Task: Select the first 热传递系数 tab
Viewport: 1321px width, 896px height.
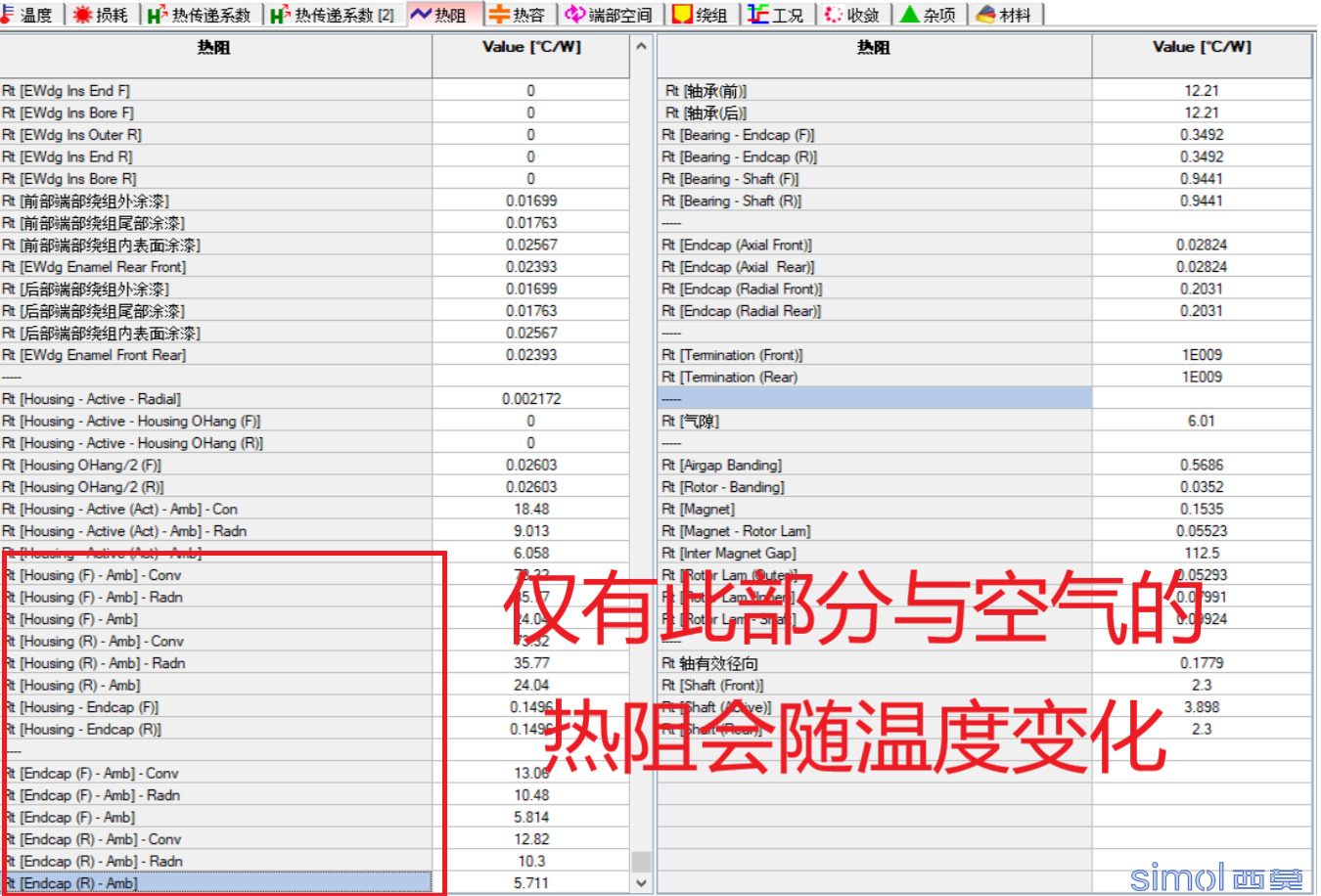Action: (202, 15)
